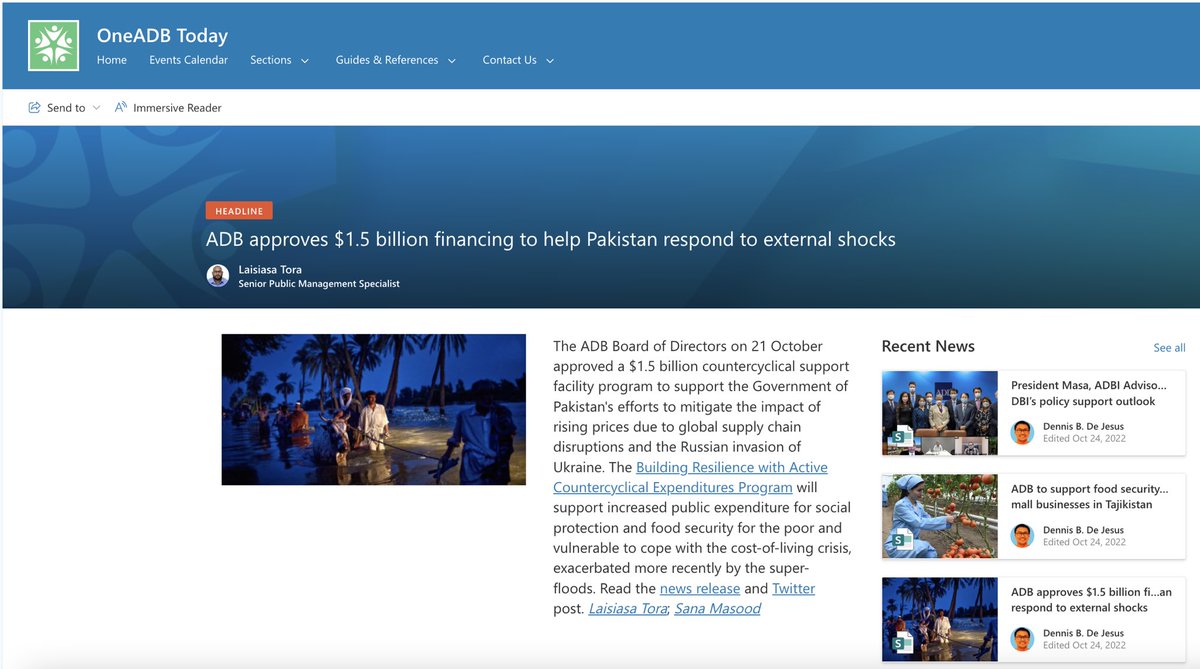This screenshot has width=1200, height=669.
Task: Click the Laisiasa Tora italic link
Action: tap(627, 608)
